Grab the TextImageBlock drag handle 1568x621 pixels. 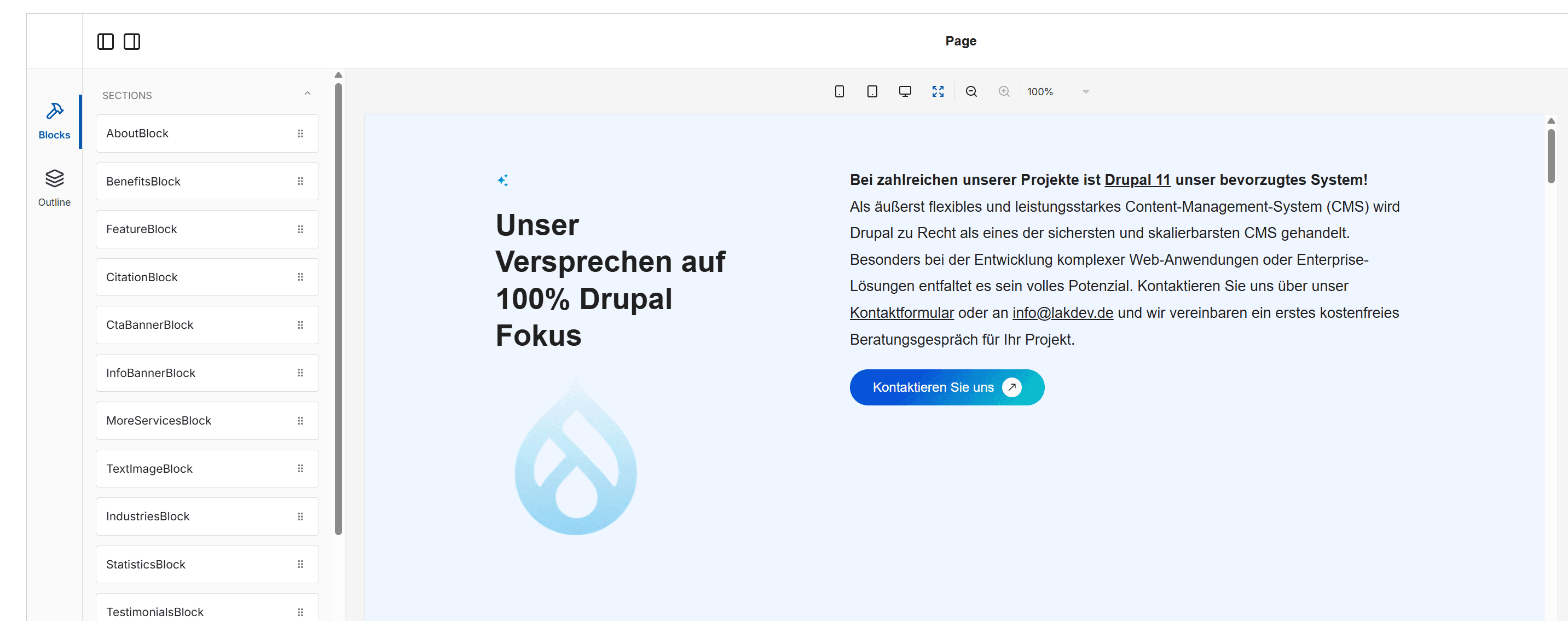[x=300, y=468]
